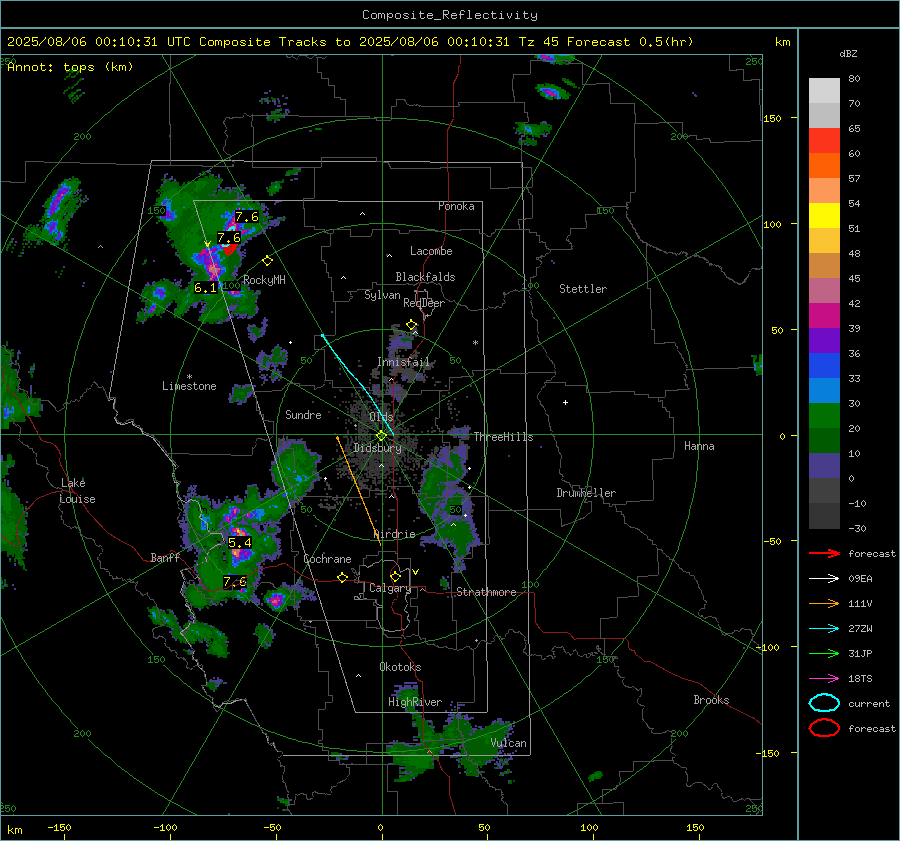Click the Cochrane label
Screen dimensions: 900x841
327,559
